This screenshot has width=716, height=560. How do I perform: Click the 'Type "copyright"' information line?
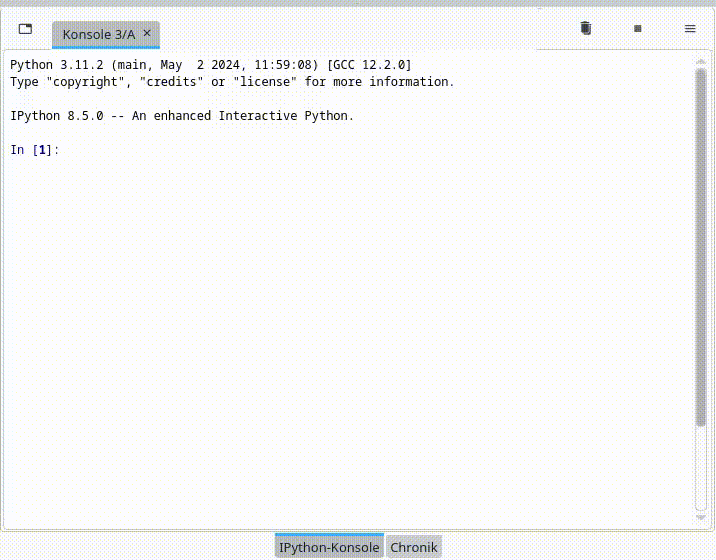tap(232, 82)
